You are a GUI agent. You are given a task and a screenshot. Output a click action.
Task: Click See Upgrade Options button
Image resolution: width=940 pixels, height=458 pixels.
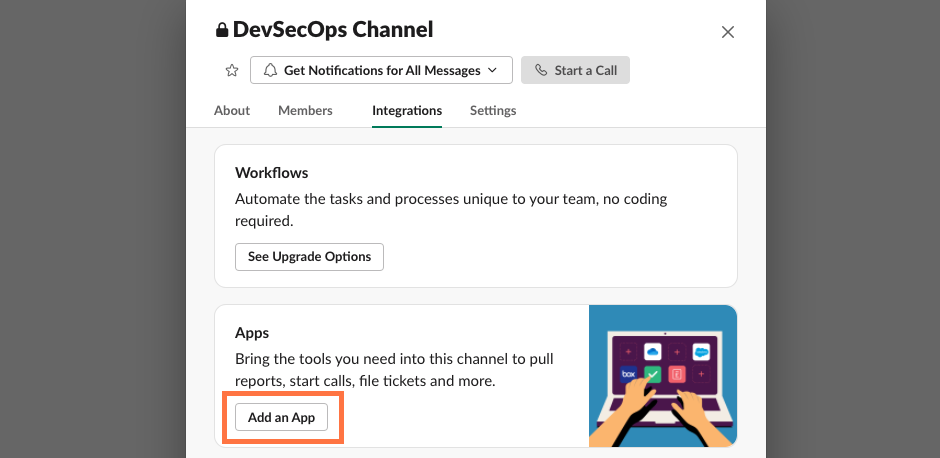(309, 256)
